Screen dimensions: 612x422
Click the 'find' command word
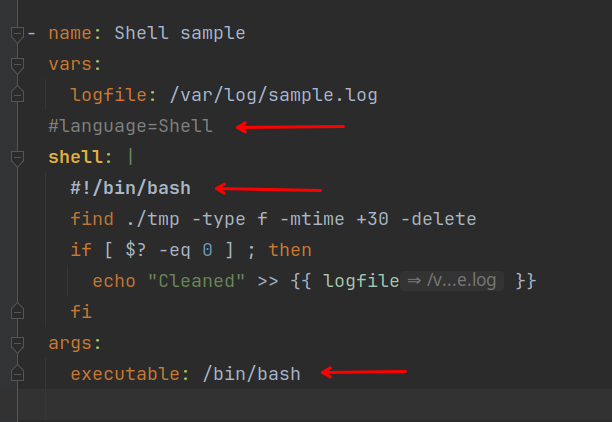(x=92, y=219)
